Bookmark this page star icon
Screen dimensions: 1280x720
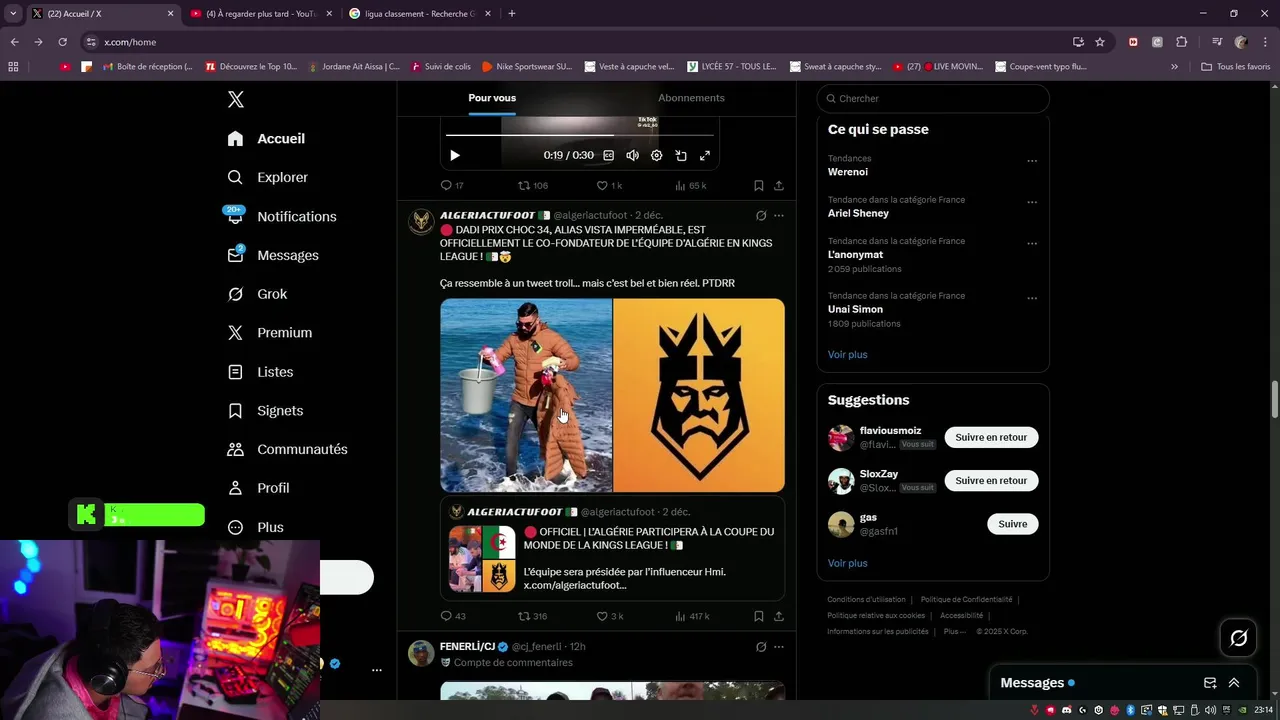(1100, 42)
